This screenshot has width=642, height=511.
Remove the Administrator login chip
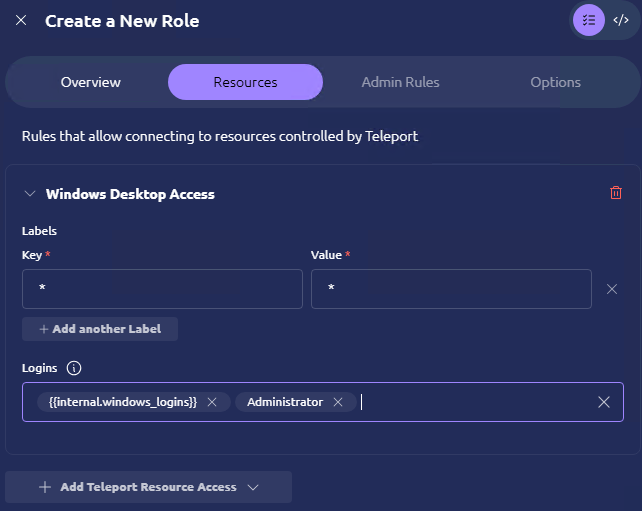(x=338, y=402)
